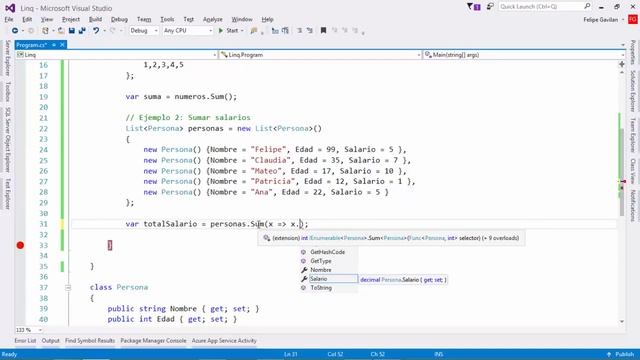
Task: Click the Open File toolbar icon
Action: [61, 31]
